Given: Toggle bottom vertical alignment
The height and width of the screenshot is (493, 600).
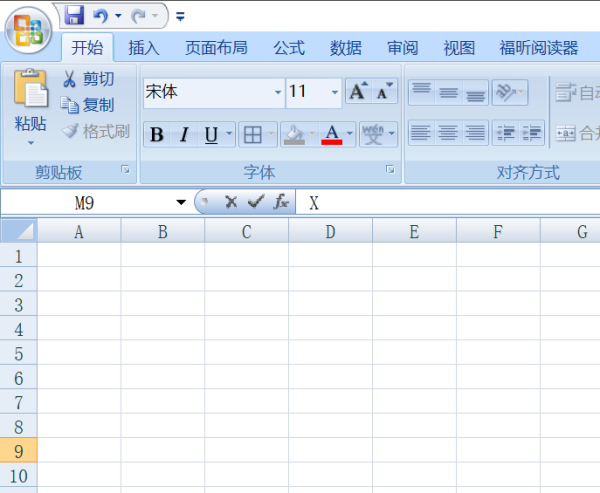Looking at the screenshot, I should click(x=475, y=92).
